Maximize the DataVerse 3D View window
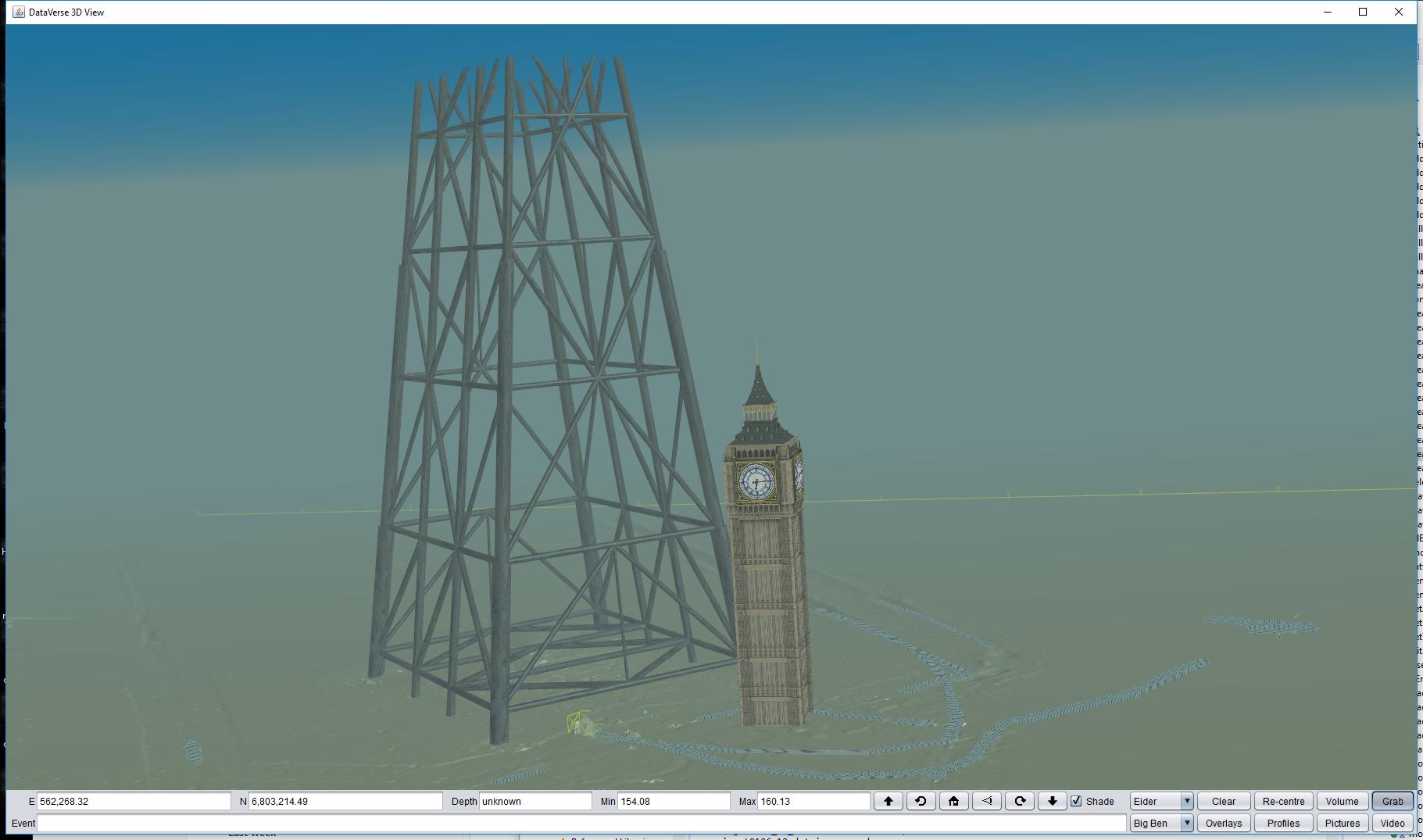Screen dimensions: 1423x840 point(1363,12)
